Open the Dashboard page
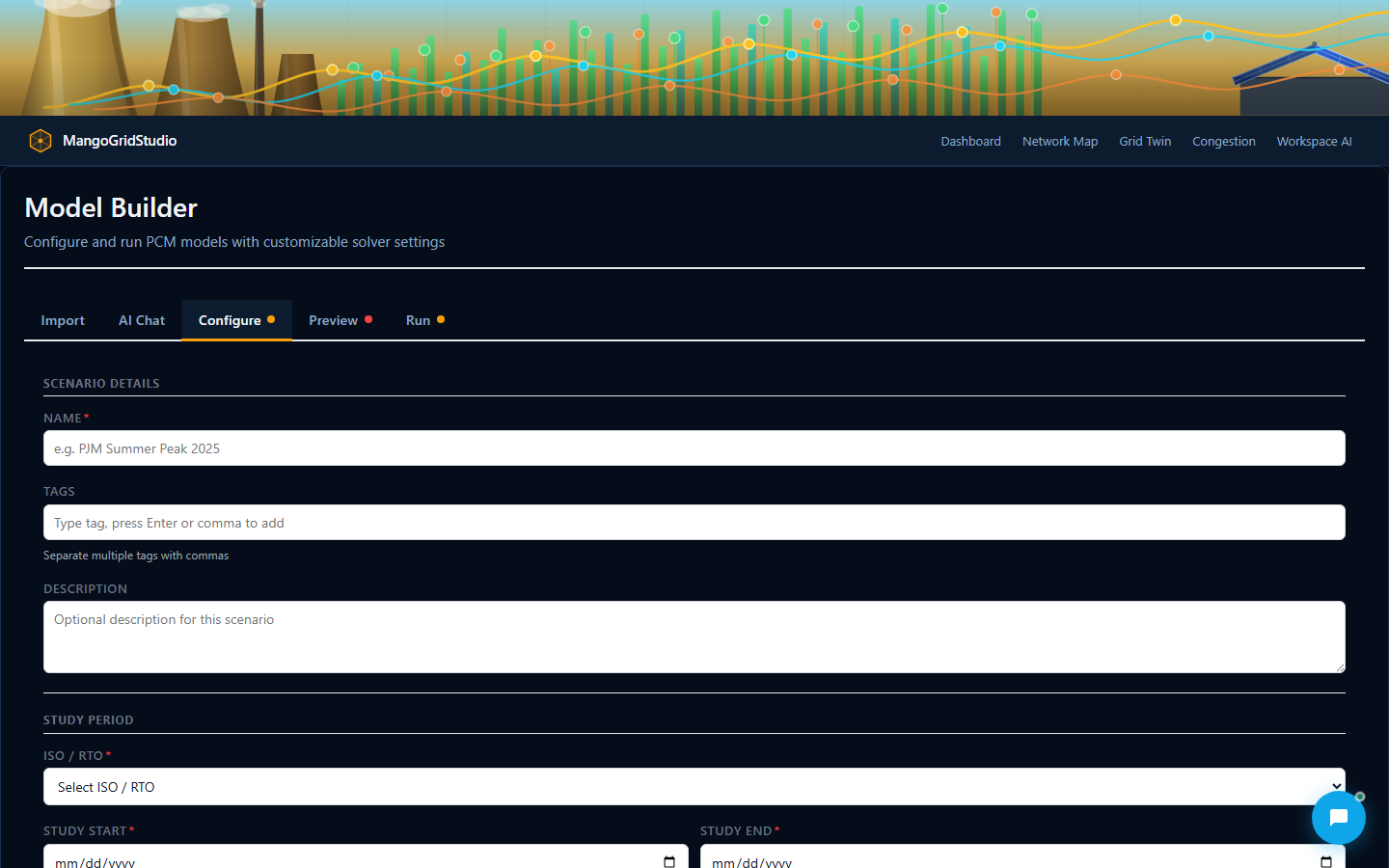 point(970,141)
